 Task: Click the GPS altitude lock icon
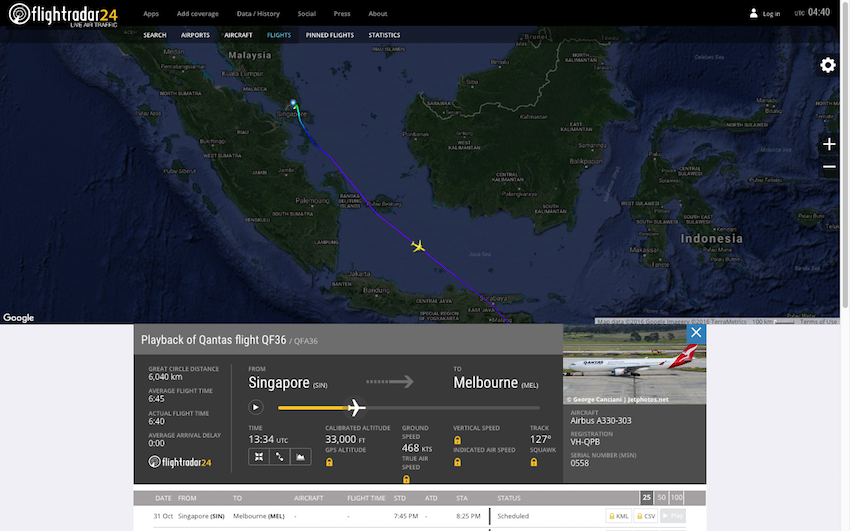tap(329, 462)
